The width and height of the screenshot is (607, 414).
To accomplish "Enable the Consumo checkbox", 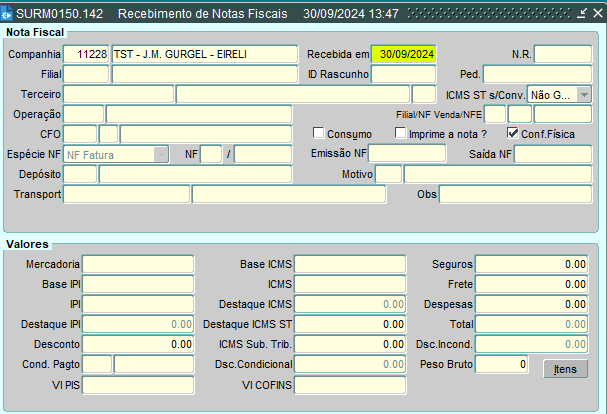I will 319,133.
